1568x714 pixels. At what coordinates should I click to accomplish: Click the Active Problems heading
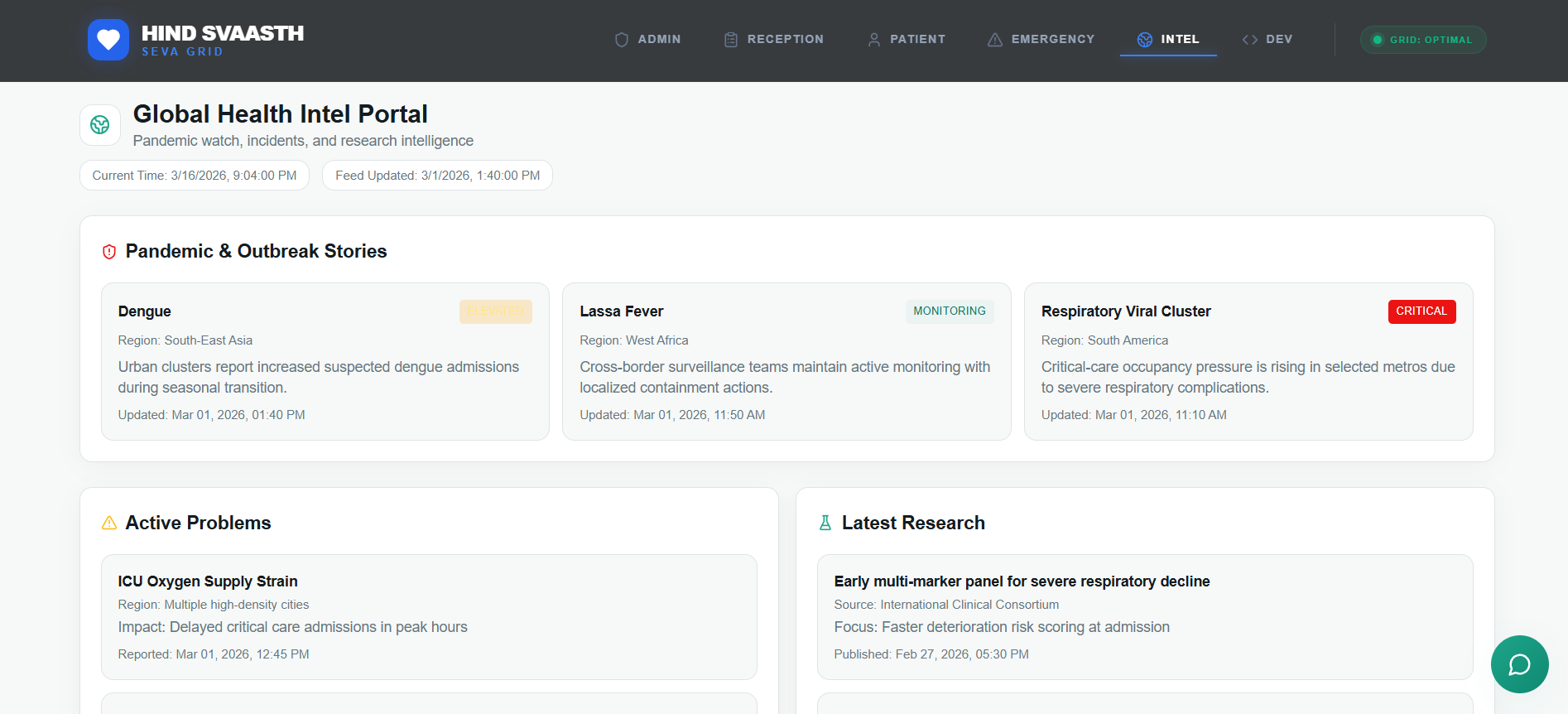(x=199, y=523)
